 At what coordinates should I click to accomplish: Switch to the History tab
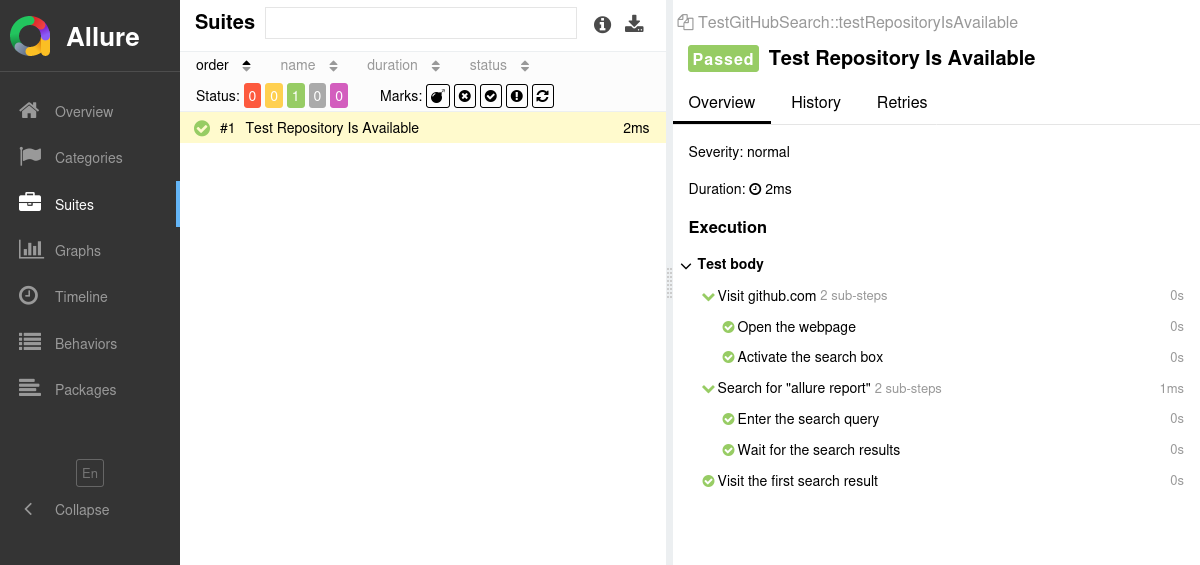coord(815,103)
